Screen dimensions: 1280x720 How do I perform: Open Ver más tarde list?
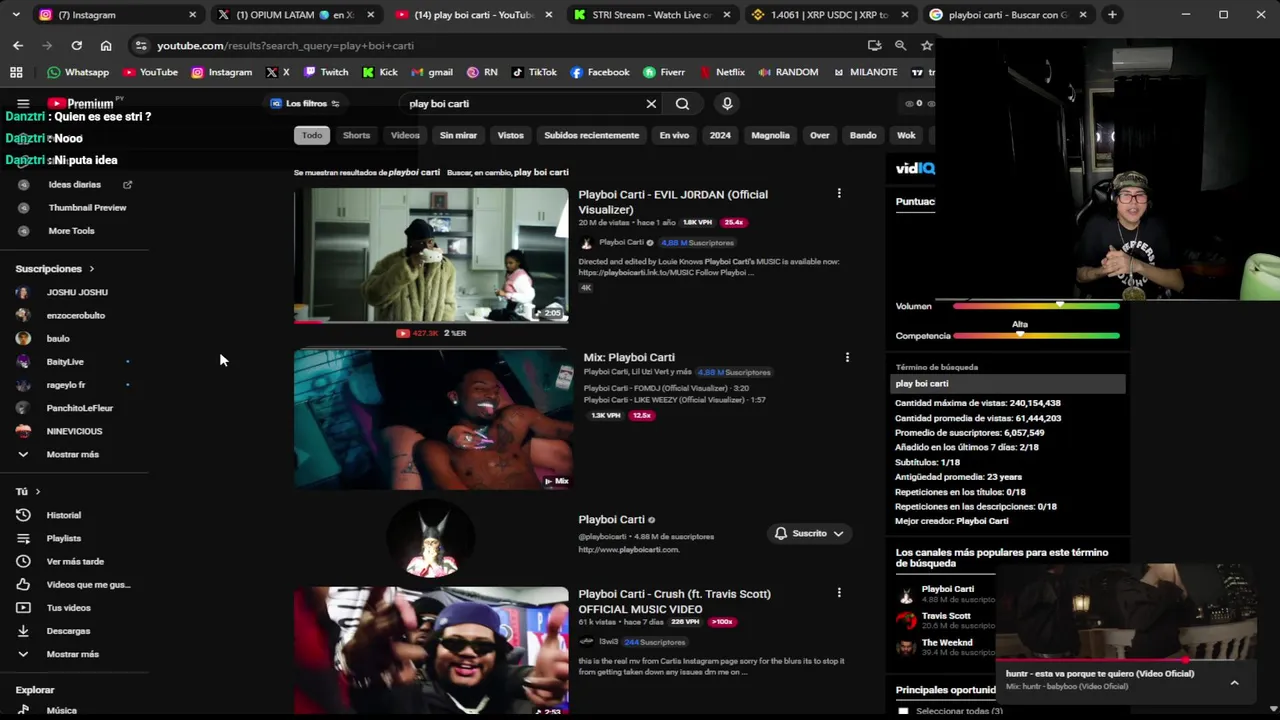(75, 561)
